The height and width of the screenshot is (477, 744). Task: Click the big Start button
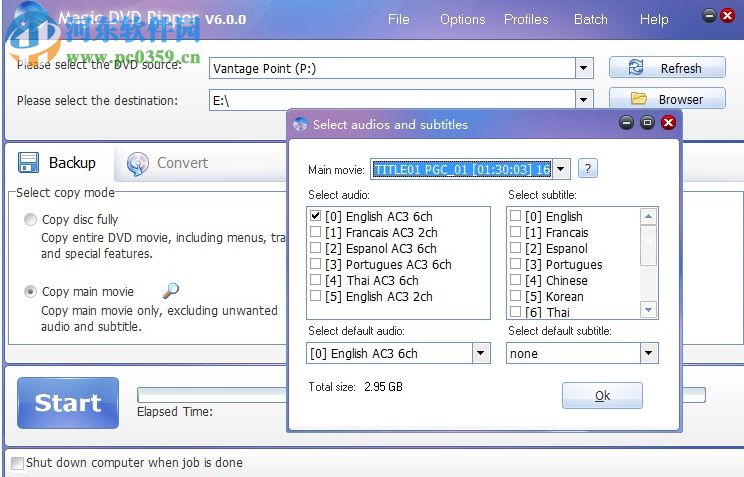click(68, 403)
